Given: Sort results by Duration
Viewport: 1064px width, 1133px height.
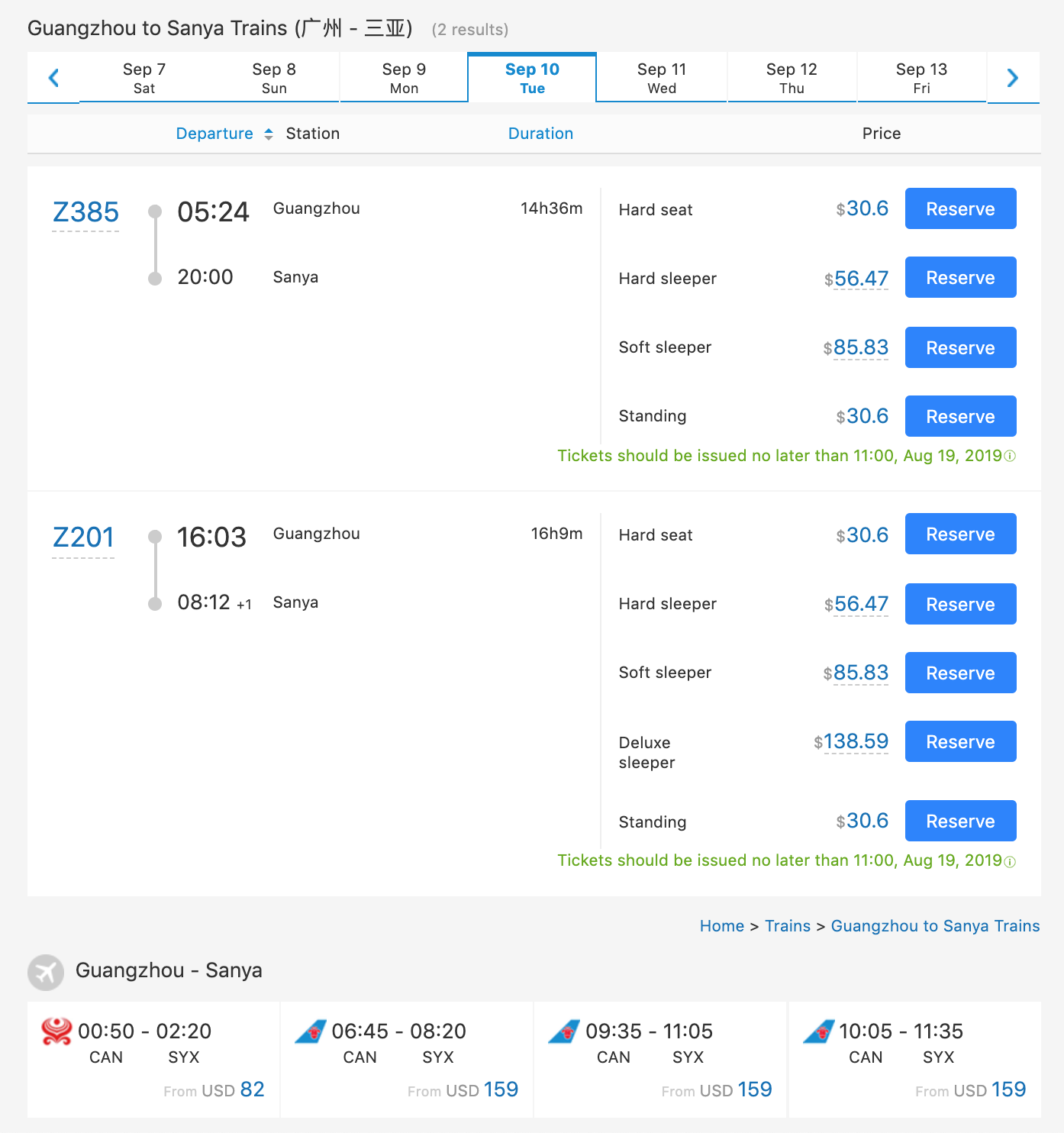Looking at the screenshot, I should click(x=540, y=134).
